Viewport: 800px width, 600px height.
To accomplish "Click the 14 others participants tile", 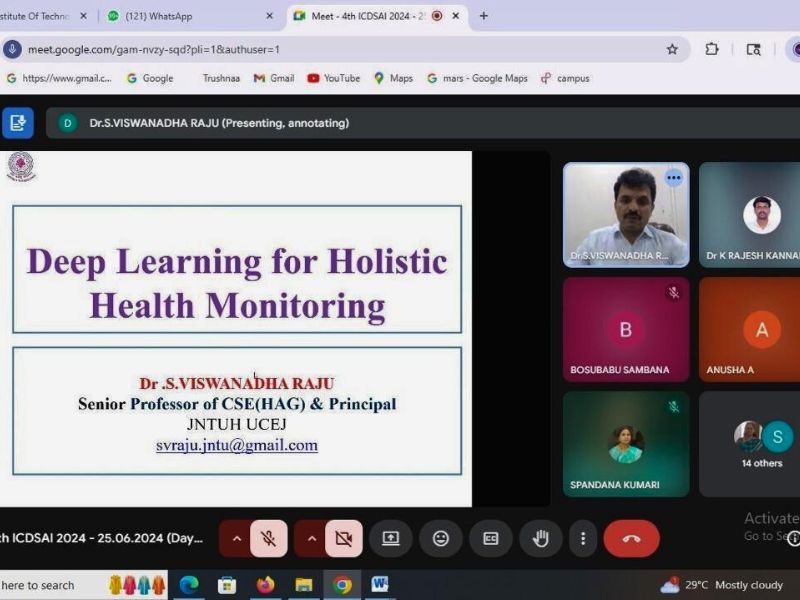I will [762, 444].
